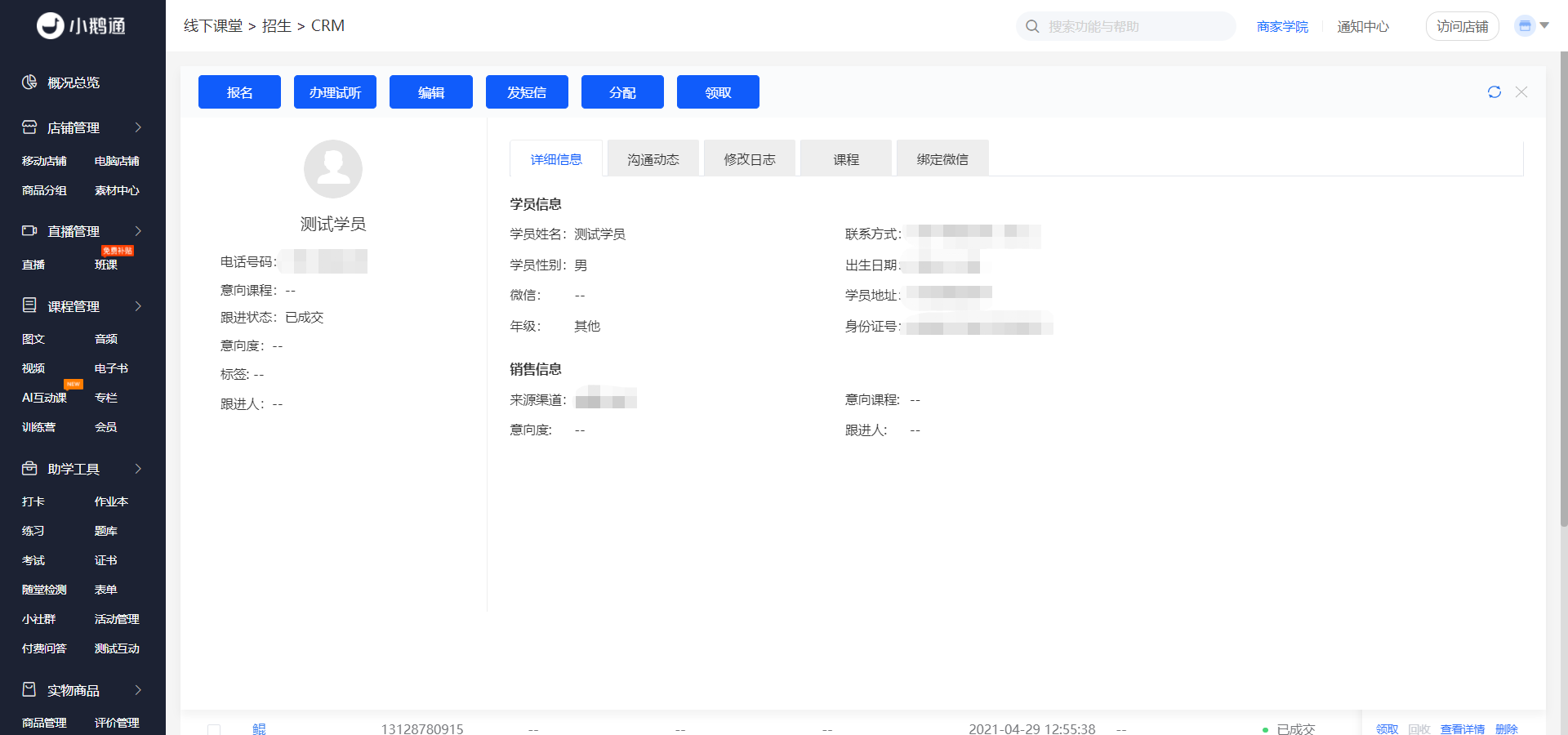The width and height of the screenshot is (1568, 735).
Task: Switch to the 绑定微信 tab
Action: pyautogui.click(x=942, y=158)
